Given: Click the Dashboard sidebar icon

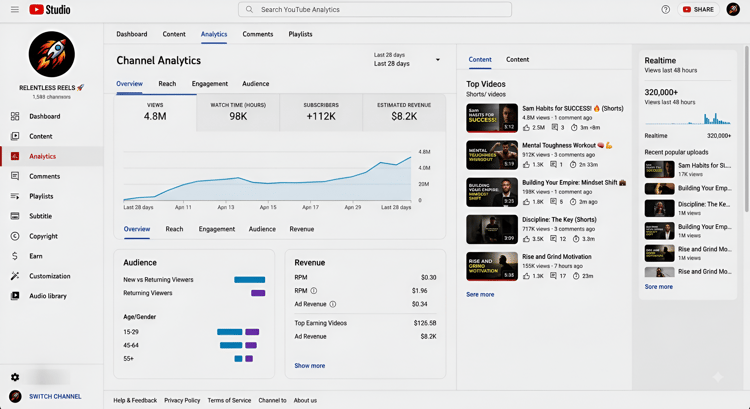Looking at the screenshot, I should pyautogui.click(x=15, y=116).
